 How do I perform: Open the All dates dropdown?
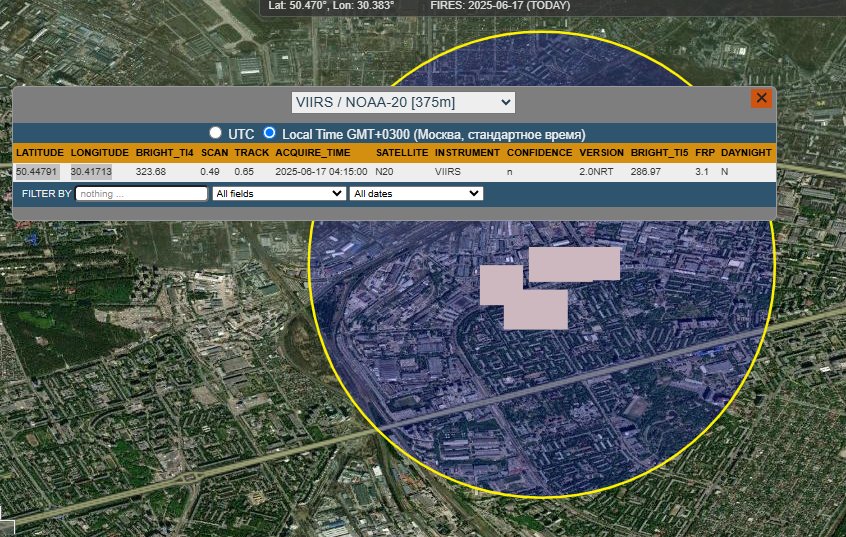416,194
